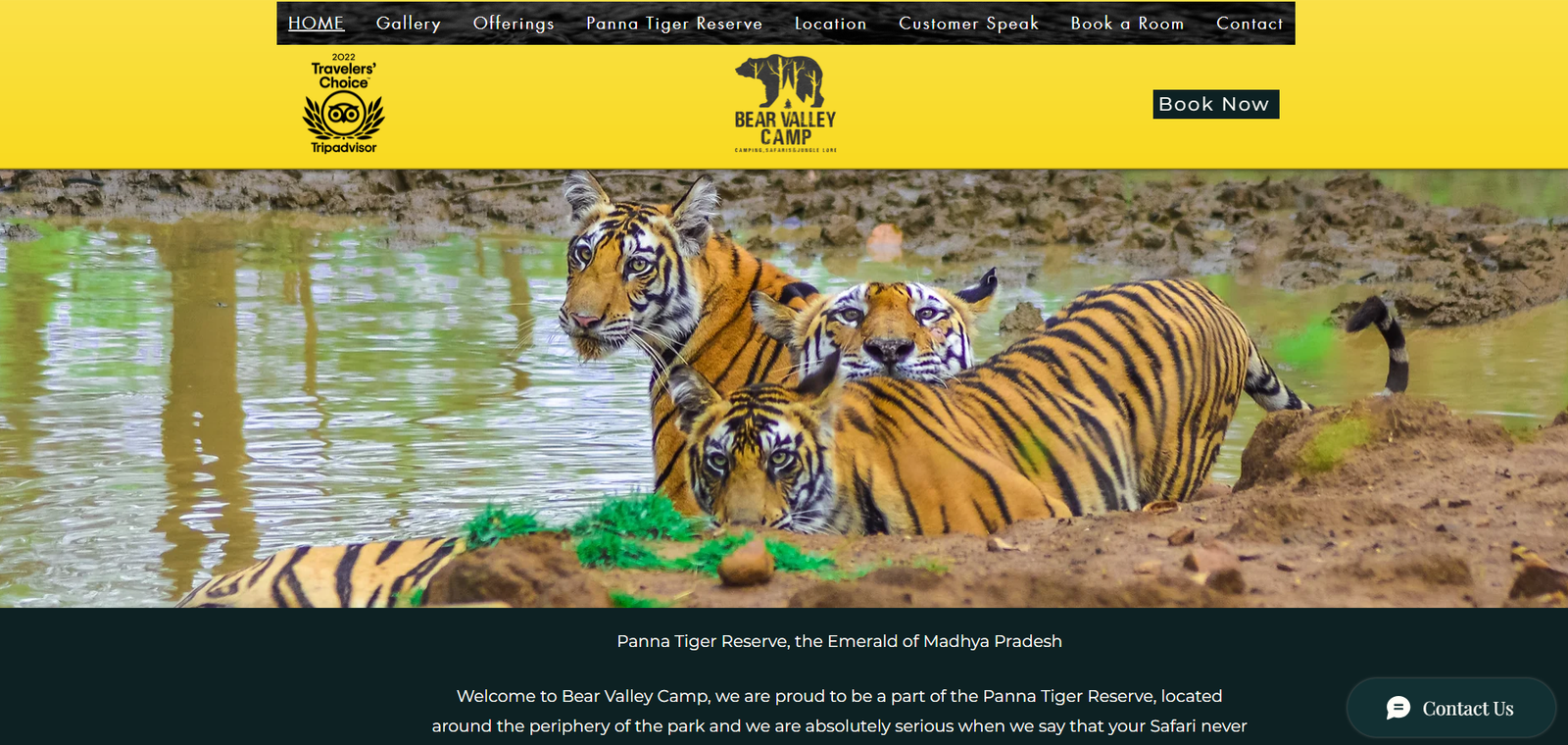Open the Offerings menu
Viewport: 1568px width, 745px height.
514,24
